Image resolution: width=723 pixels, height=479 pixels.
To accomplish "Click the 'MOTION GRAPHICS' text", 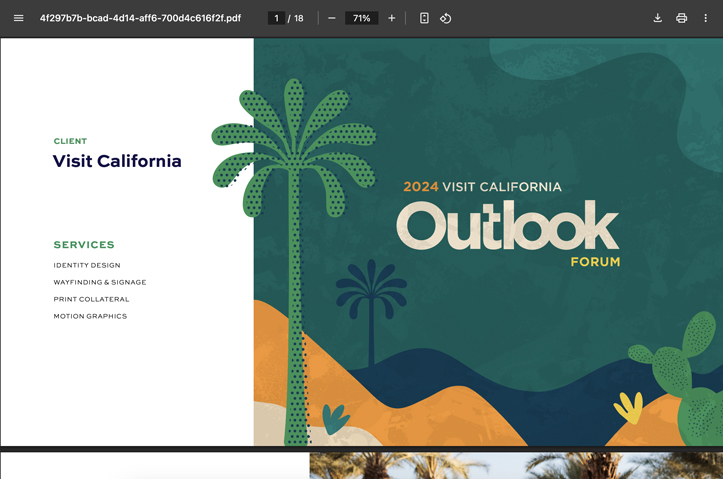I will tap(90, 316).
